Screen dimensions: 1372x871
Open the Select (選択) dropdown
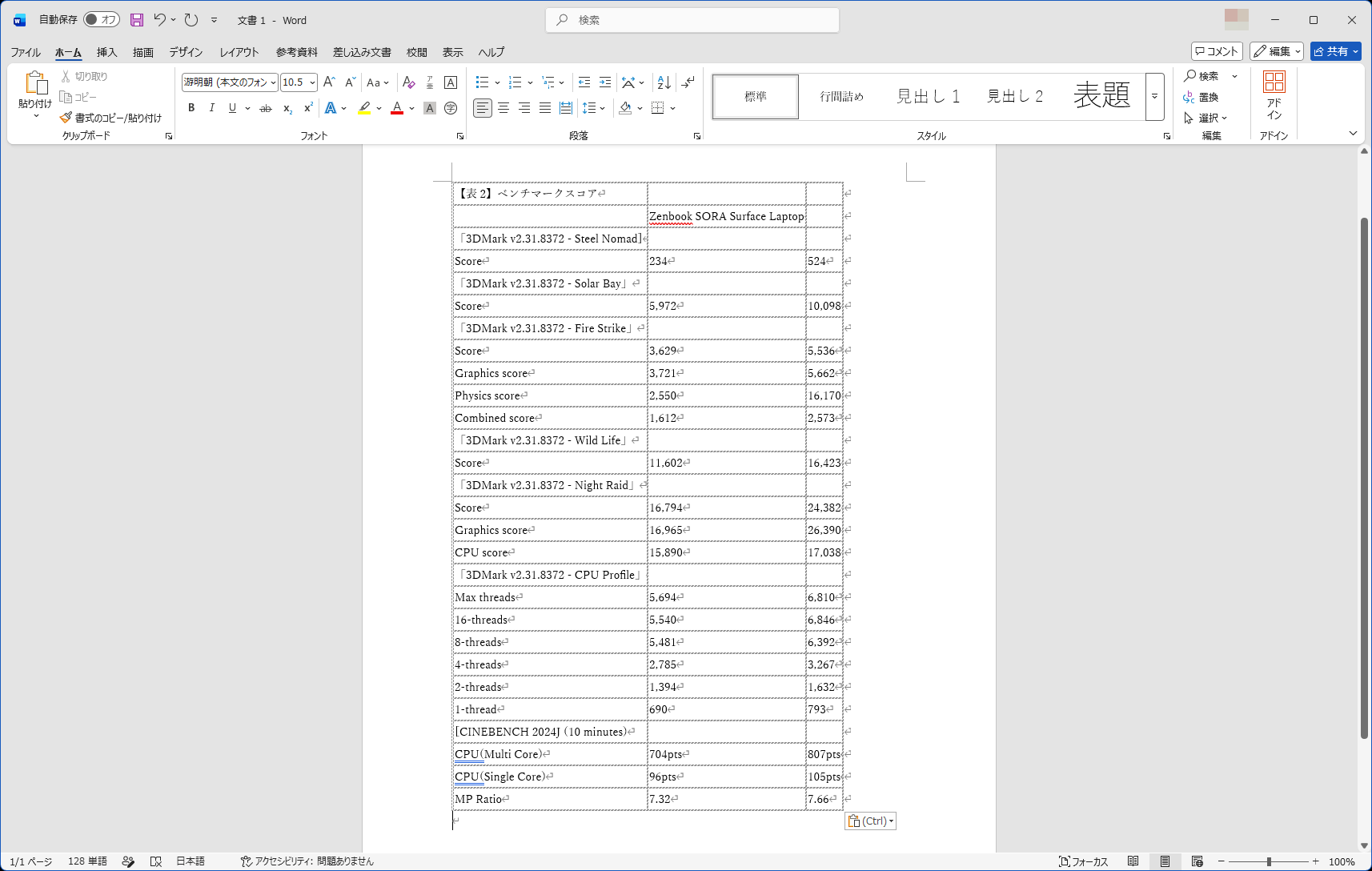click(1206, 118)
